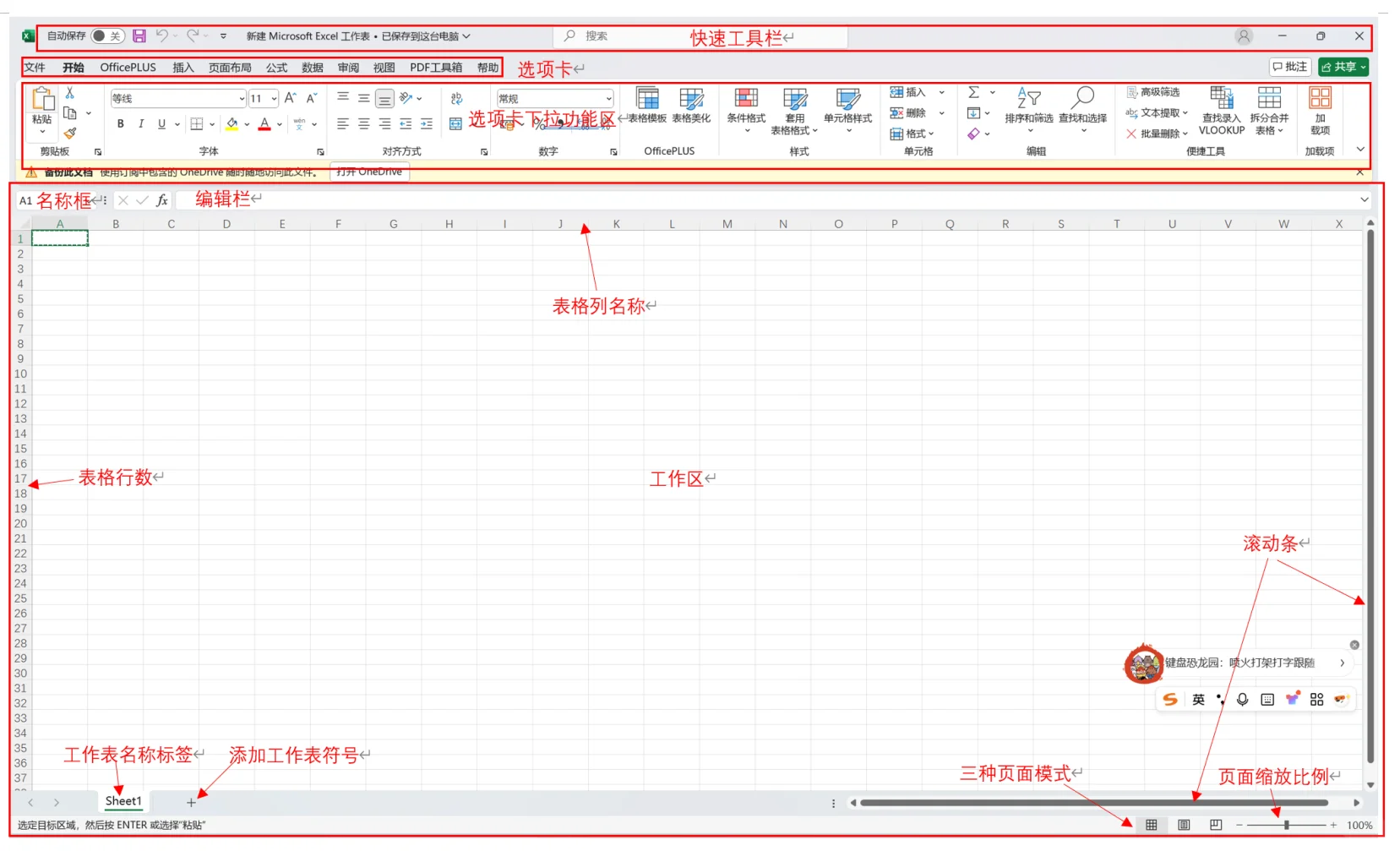This screenshot has height=851, width=1400.
Task: Open 排序和筛选 sort and filter
Action: coord(1029,111)
